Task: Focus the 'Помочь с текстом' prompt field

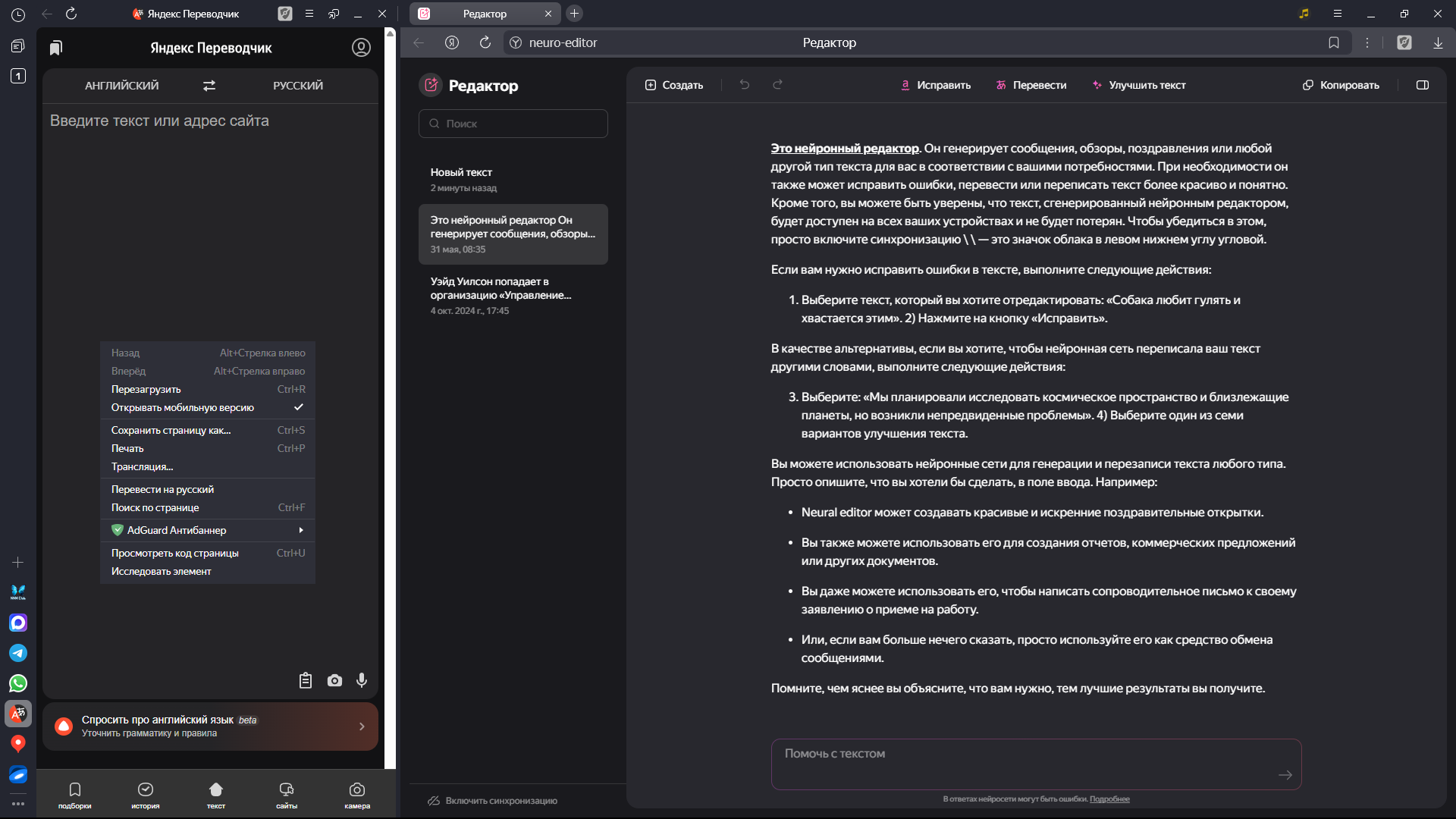Action: [x=1036, y=764]
